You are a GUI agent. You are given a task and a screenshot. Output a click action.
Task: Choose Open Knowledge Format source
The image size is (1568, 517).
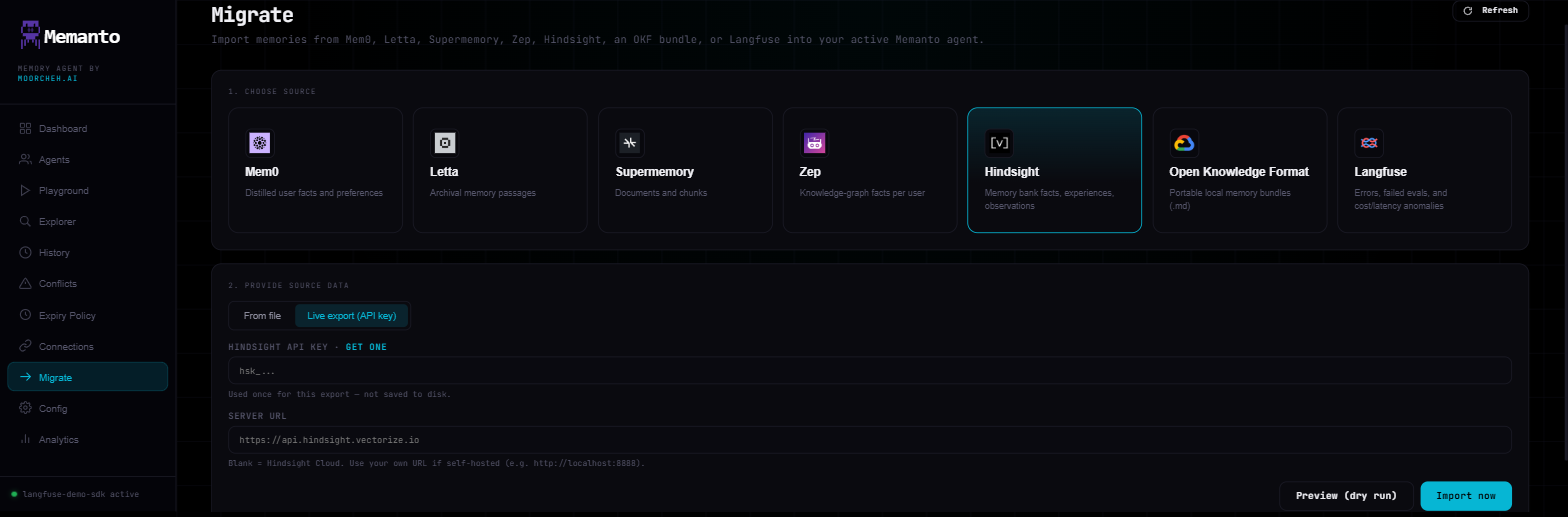tap(1240, 170)
